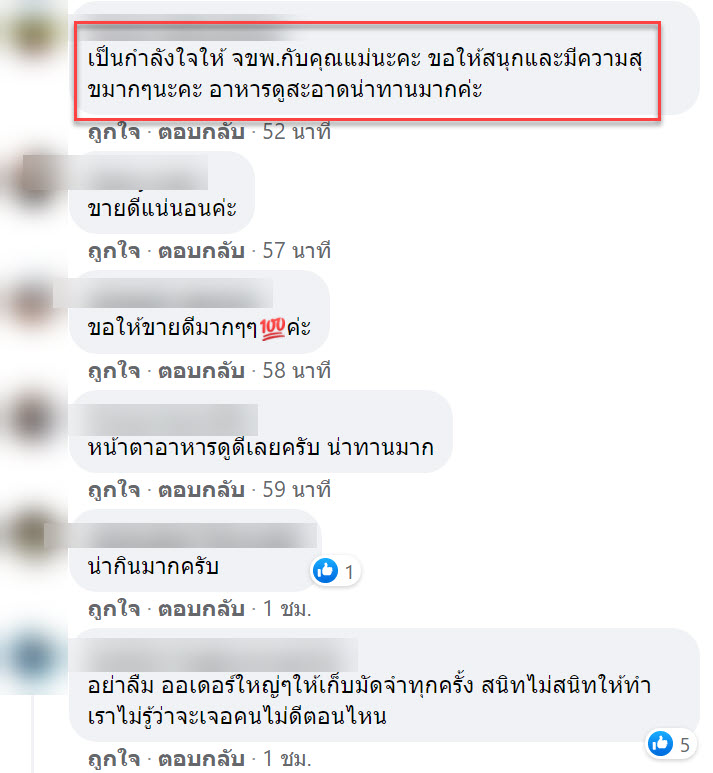This screenshot has height=773, width=713.
Task: Open the 59 นาที timestamp link
Action: 296,490
